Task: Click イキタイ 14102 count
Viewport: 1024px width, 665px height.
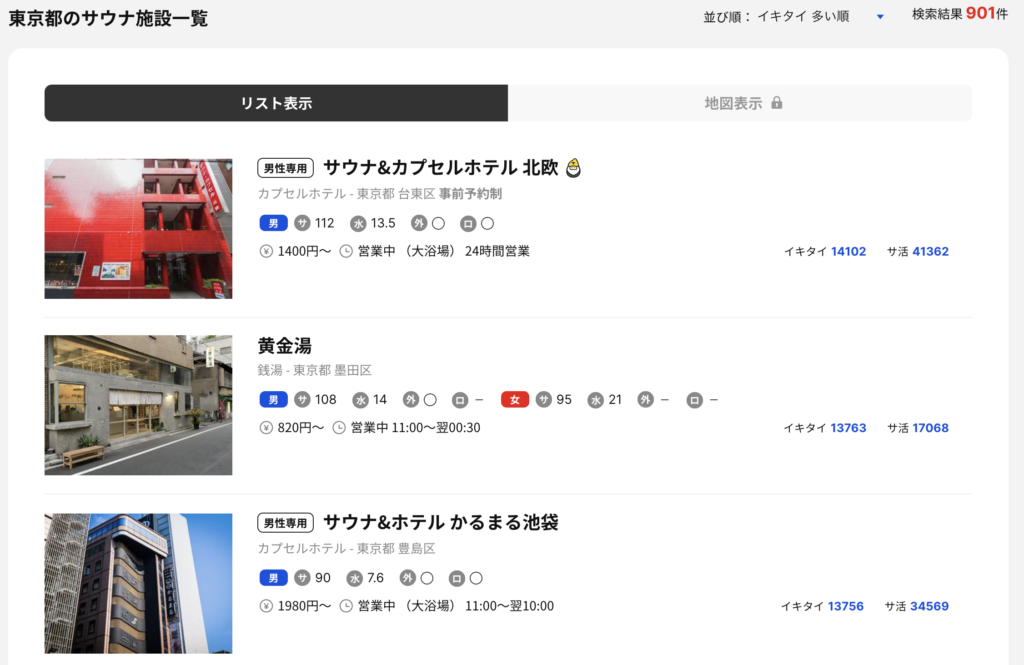Action: click(825, 251)
